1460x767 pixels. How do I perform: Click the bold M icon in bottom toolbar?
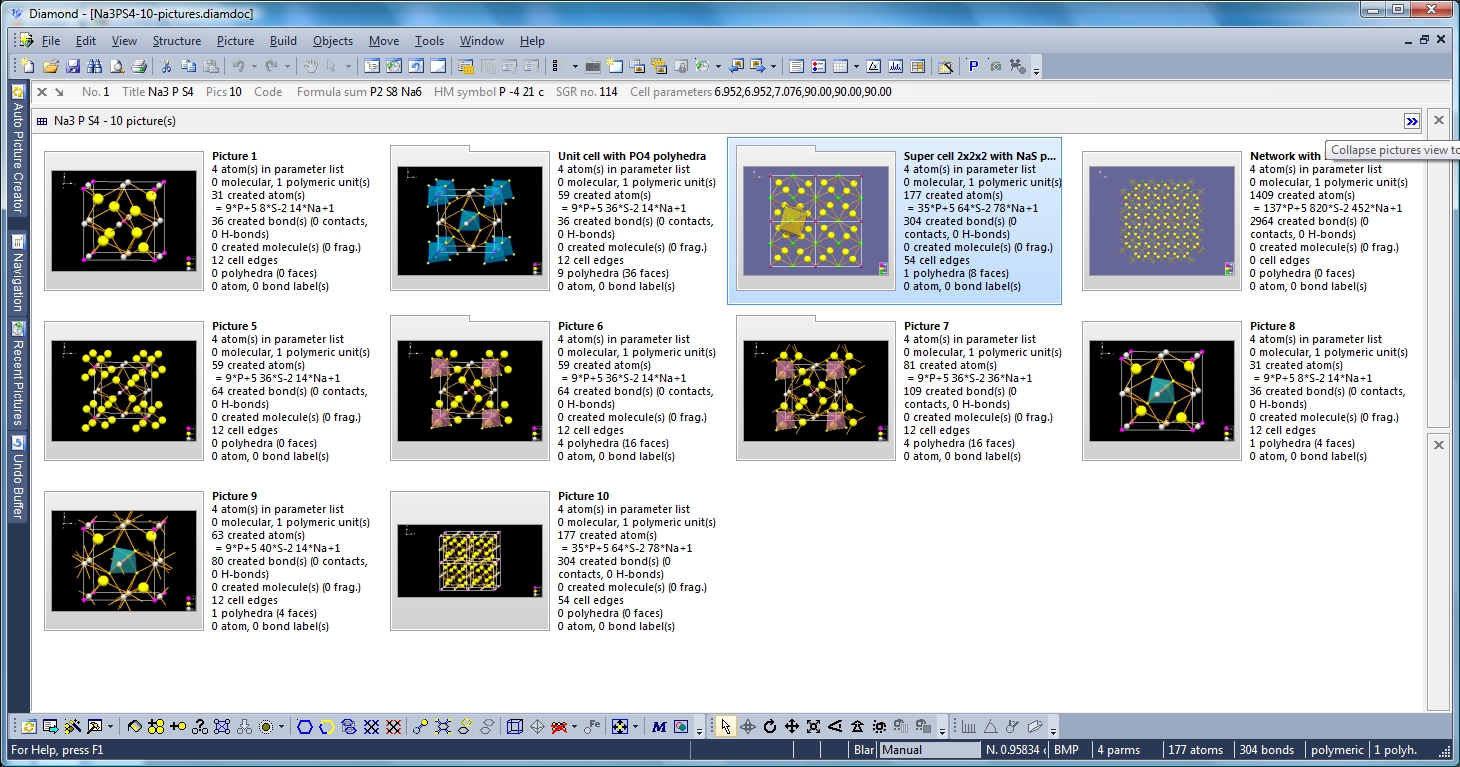click(659, 727)
